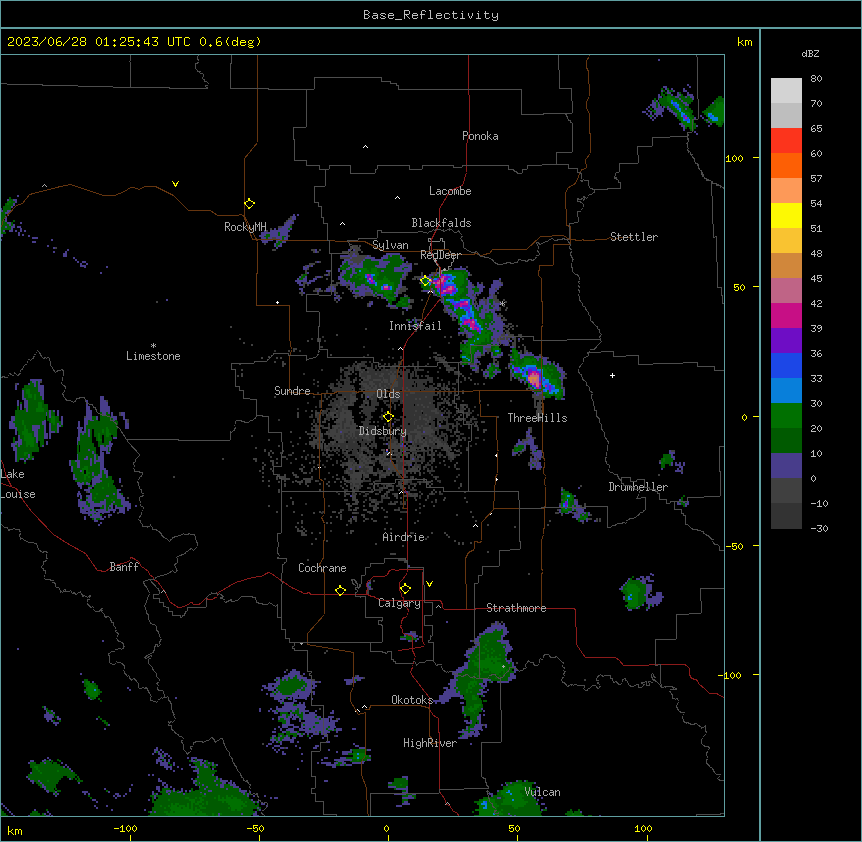Click the Innisfail label
Image resolution: width=862 pixels, height=842 pixels.
(x=415, y=326)
